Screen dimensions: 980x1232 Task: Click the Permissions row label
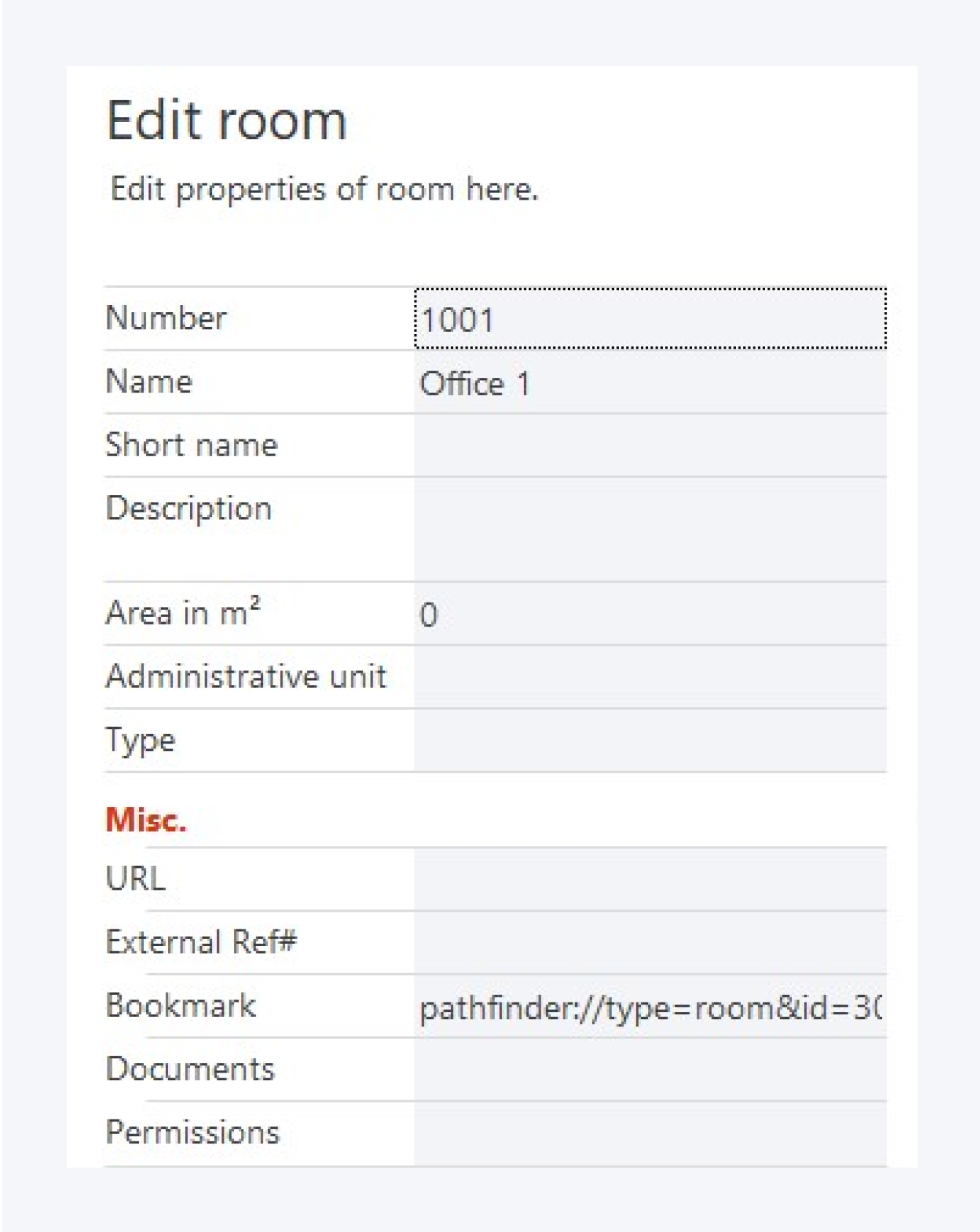click(x=192, y=1133)
